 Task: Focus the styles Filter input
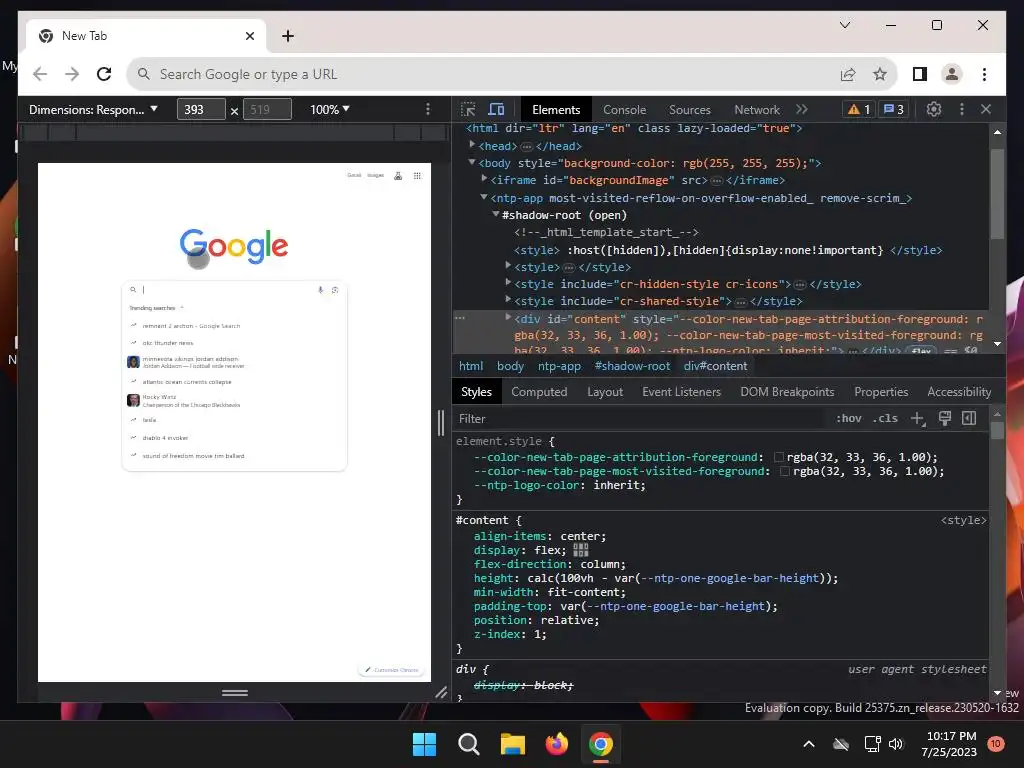tap(640, 419)
